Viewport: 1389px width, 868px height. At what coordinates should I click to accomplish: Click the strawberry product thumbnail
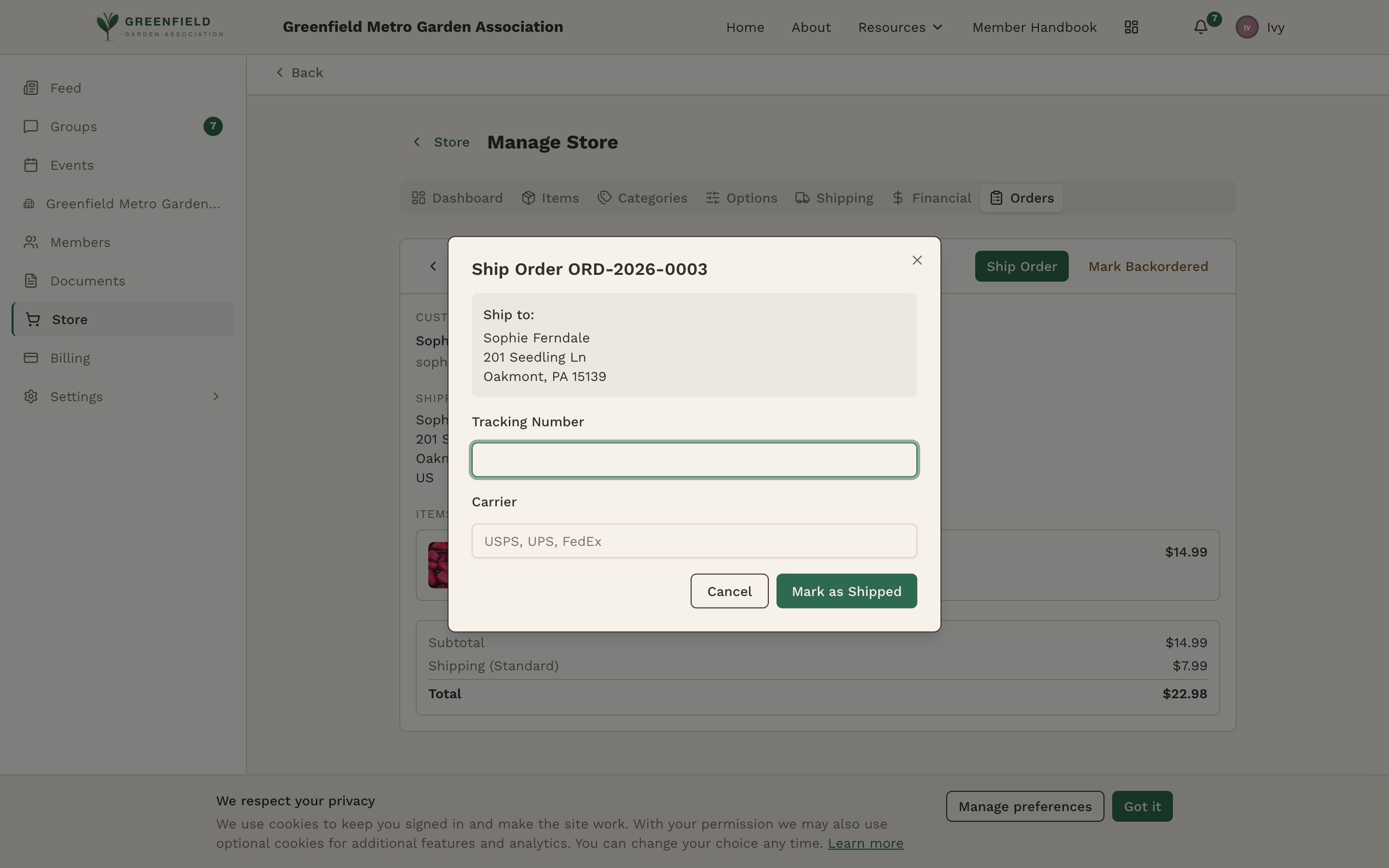click(x=438, y=564)
